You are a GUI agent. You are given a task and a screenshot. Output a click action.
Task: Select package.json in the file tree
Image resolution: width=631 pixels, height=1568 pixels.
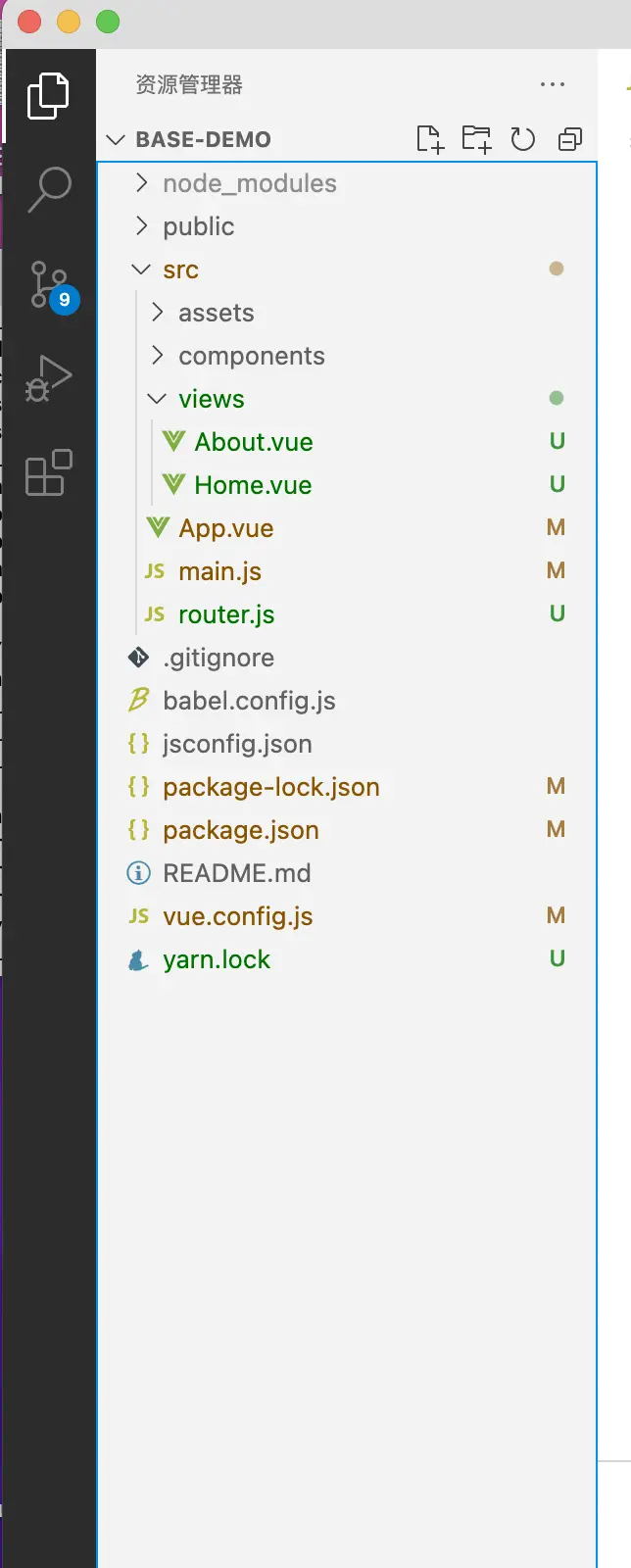[x=240, y=830]
